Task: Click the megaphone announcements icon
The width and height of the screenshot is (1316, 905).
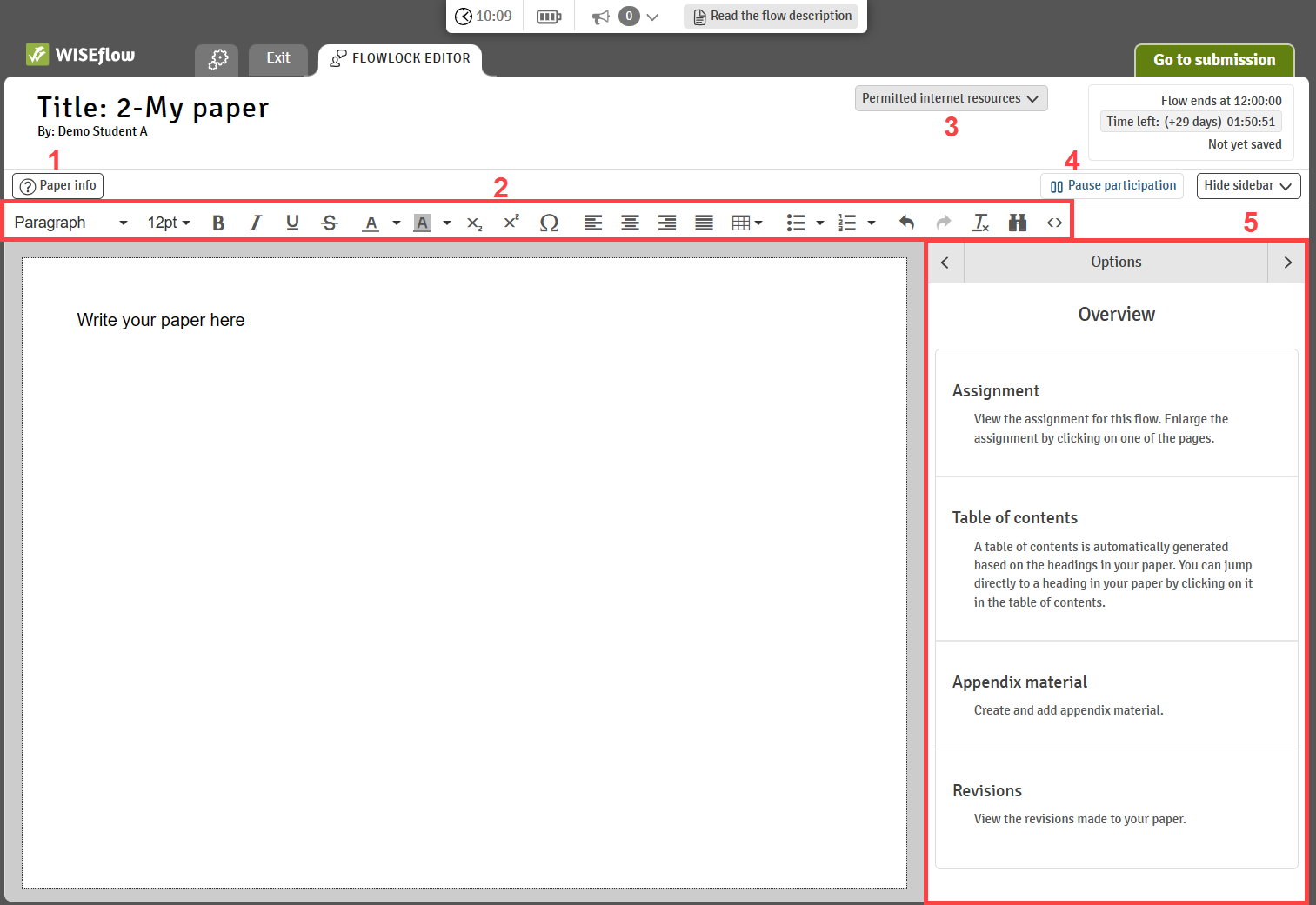Action: (x=601, y=17)
